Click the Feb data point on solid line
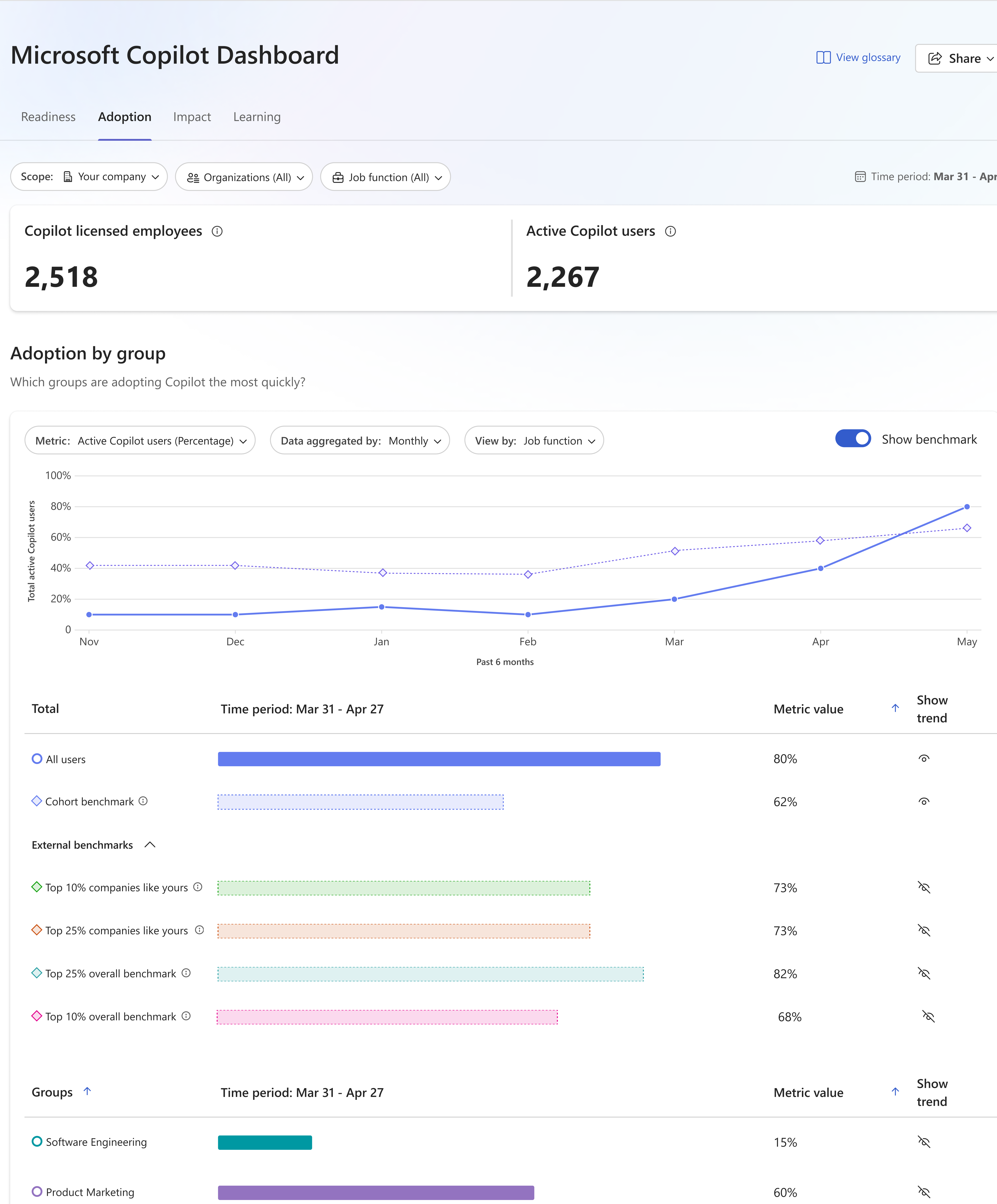Screen dimensions: 997x1204 (528, 615)
